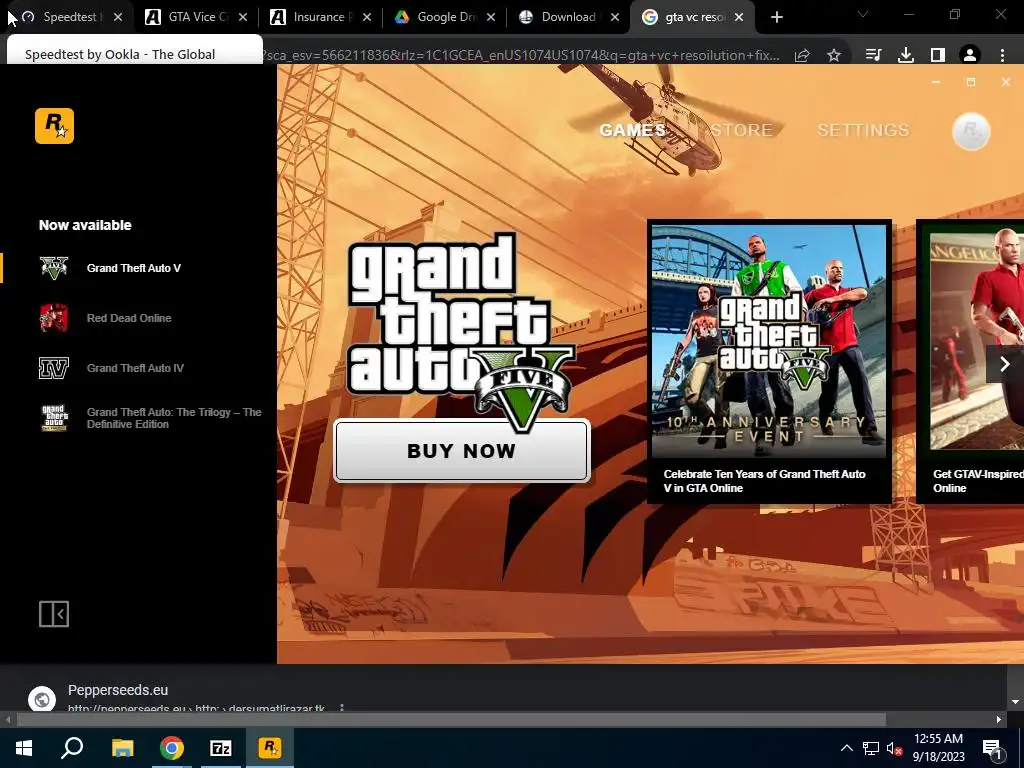Open the Chrome three-dot menu
The height and width of the screenshot is (768, 1024).
click(x=1002, y=56)
